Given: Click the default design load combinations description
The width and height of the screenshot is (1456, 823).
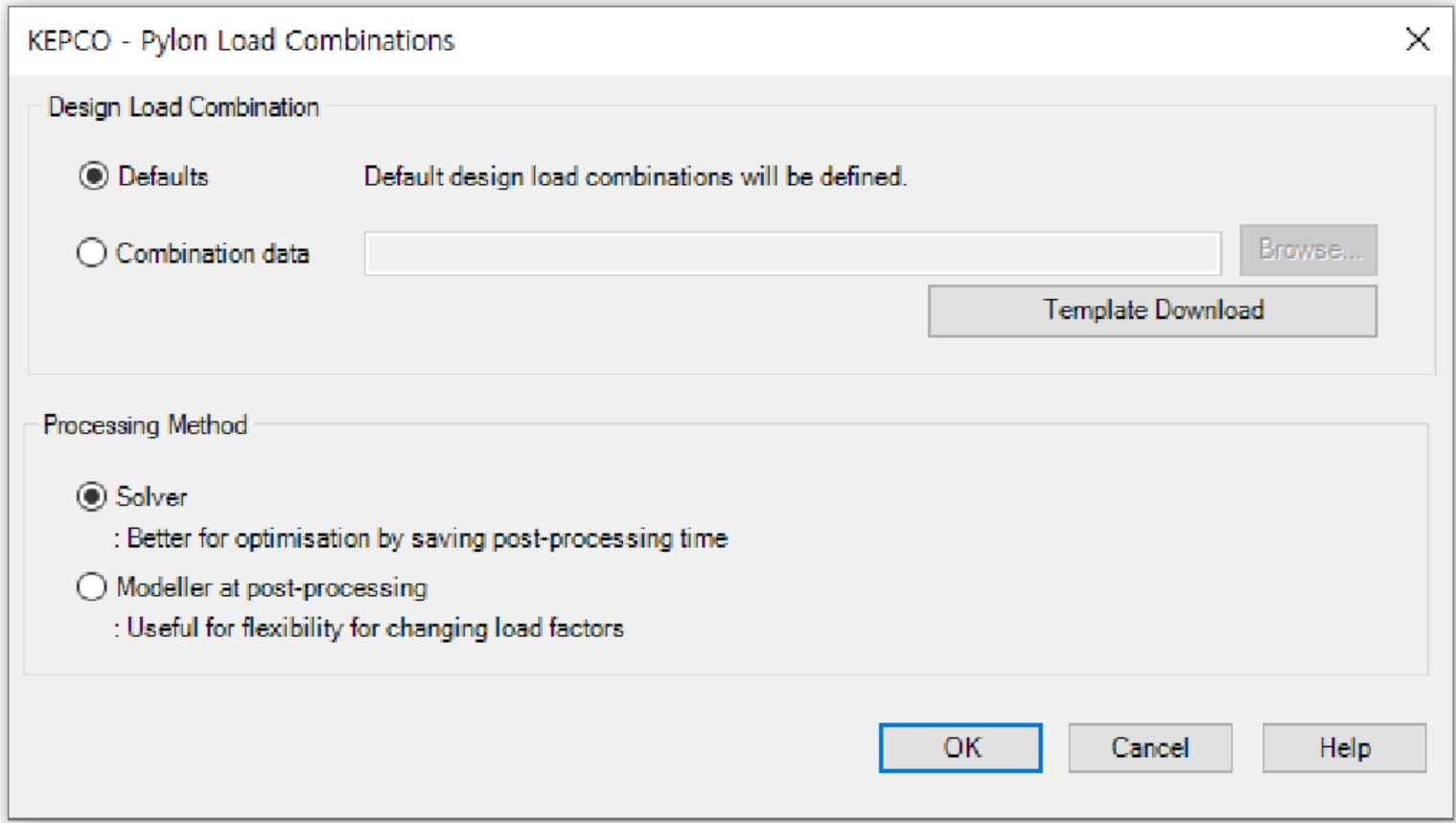Looking at the screenshot, I should (635, 176).
